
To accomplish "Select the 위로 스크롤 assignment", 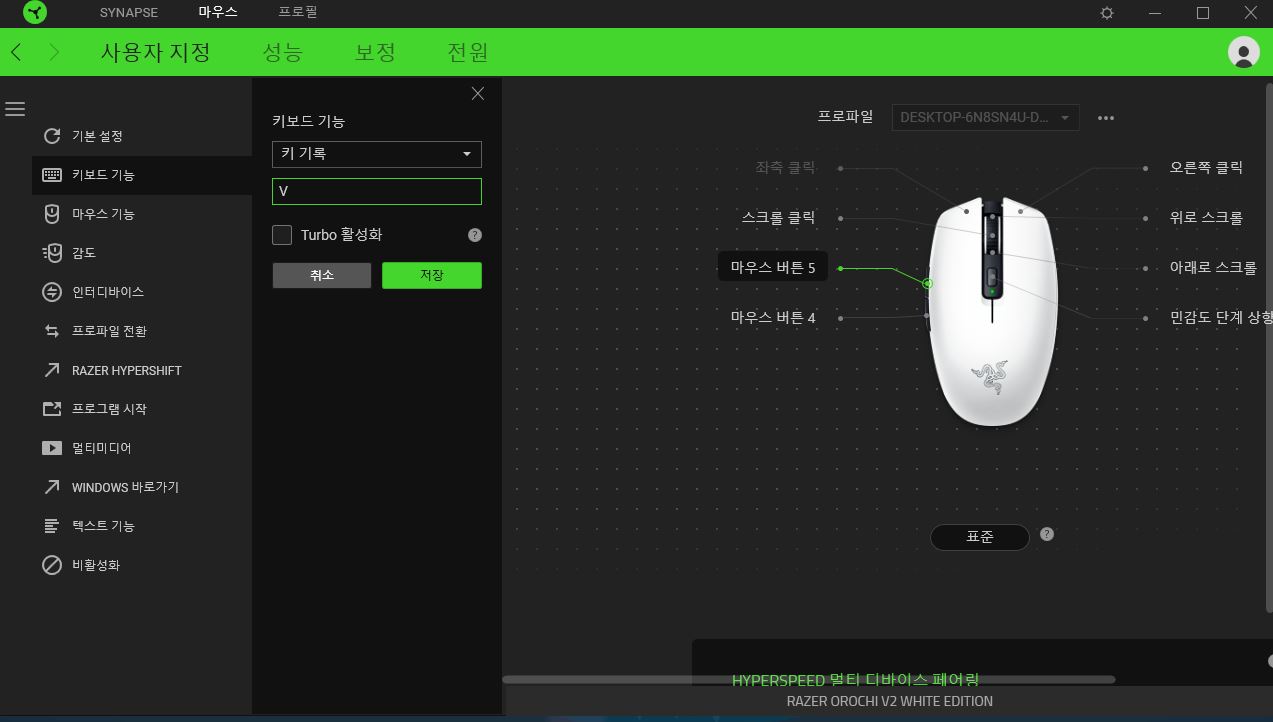I will tap(1206, 217).
